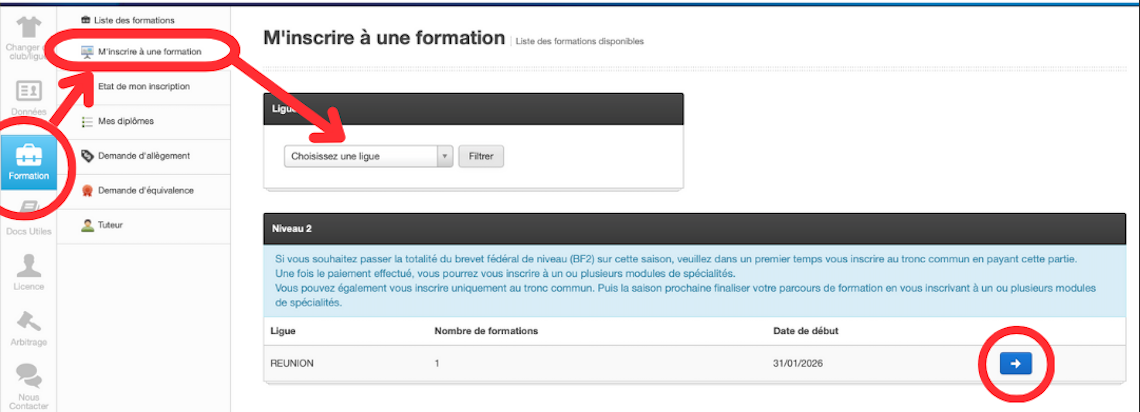This screenshot has height=412, width=1140.
Task: Open the Choisissez une ligue dropdown
Action: click(360, 156)
